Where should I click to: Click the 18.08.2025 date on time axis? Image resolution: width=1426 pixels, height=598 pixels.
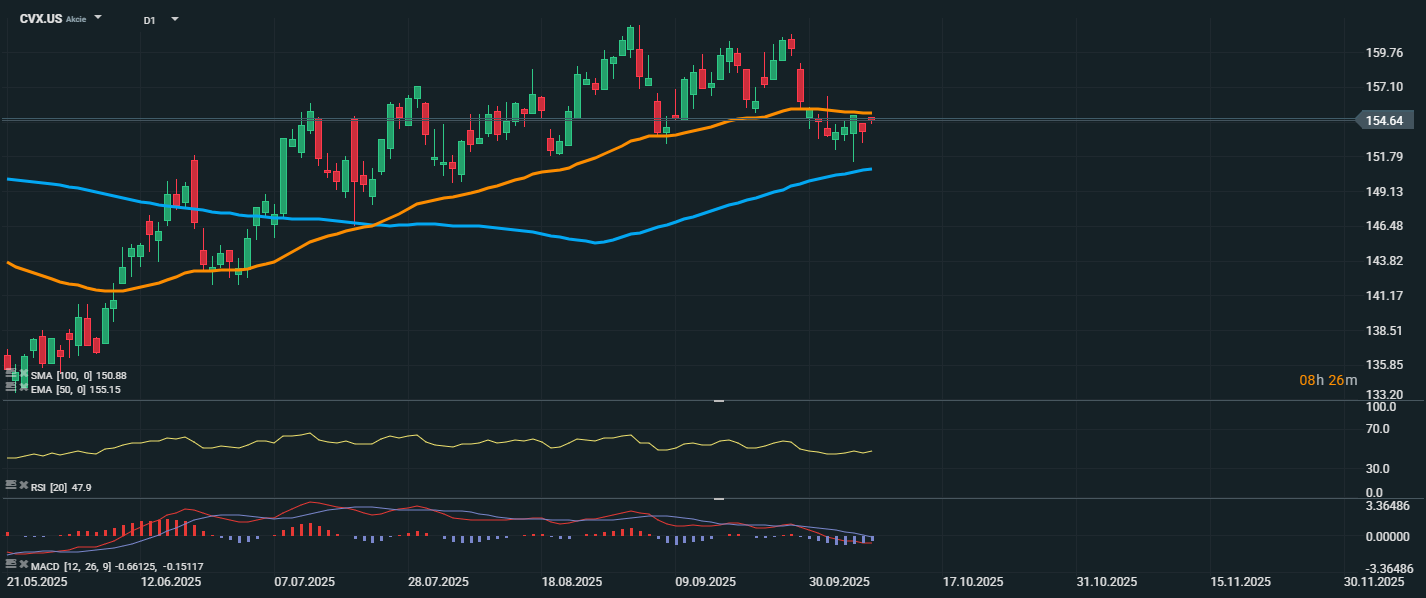tap(571, 582)
